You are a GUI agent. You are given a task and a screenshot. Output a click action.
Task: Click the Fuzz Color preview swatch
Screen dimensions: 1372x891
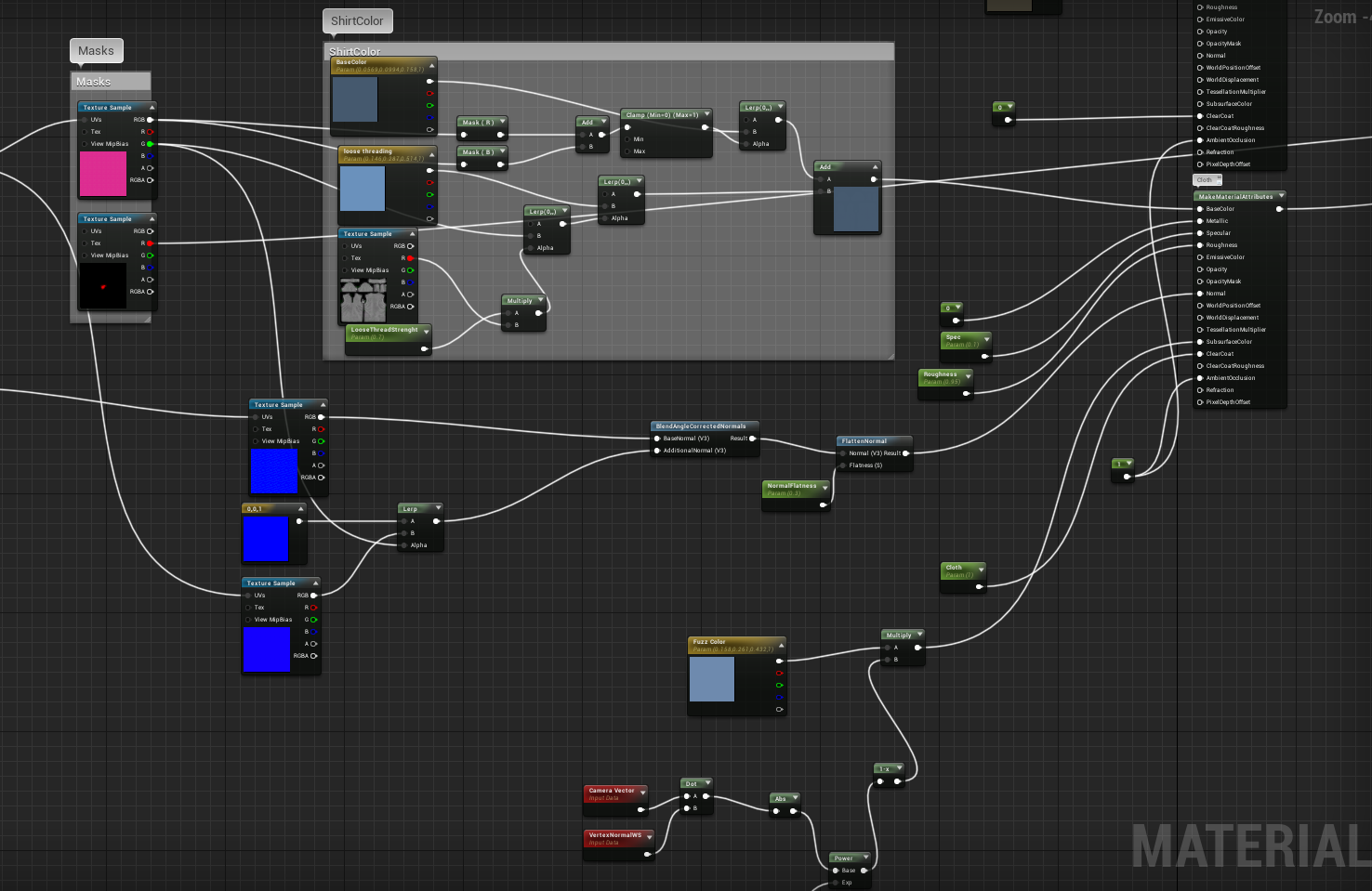[712, 679]
